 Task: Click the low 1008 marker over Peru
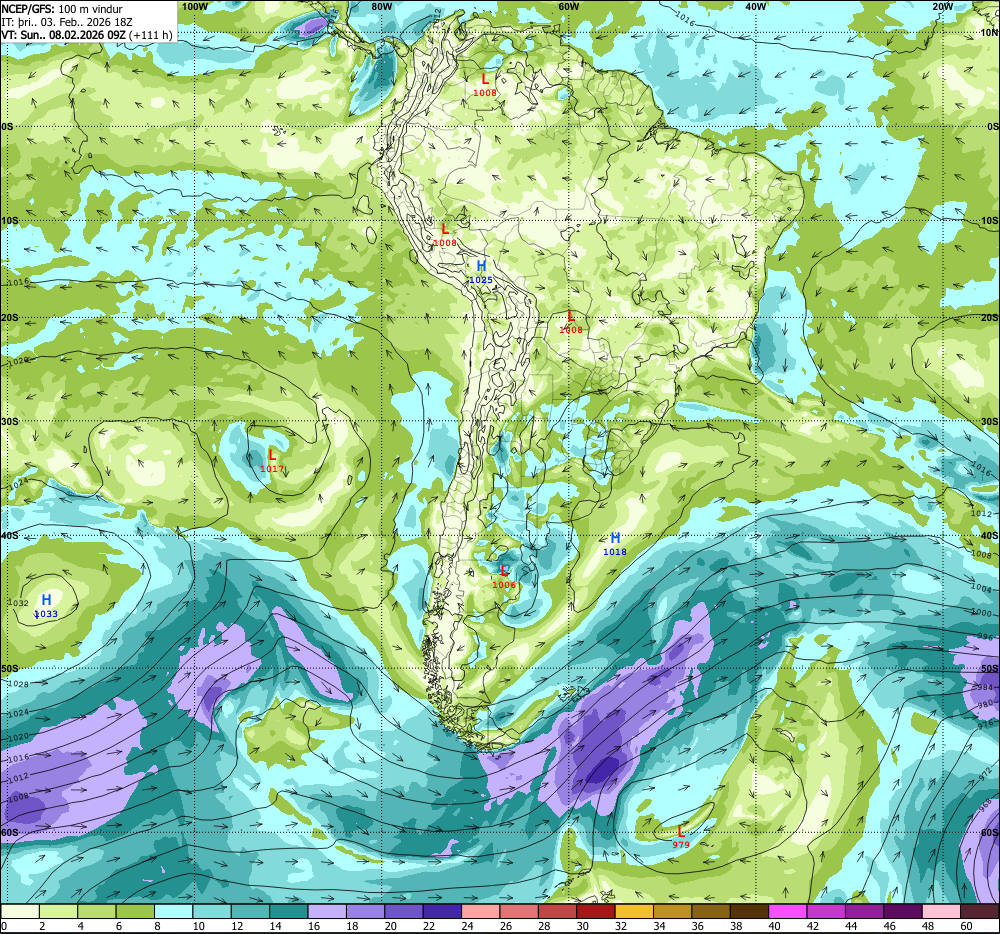(445, 235)
